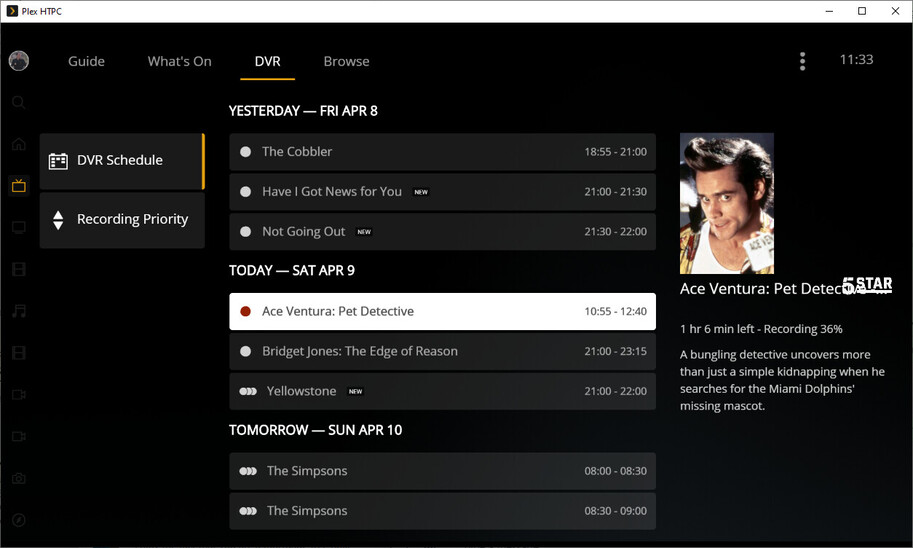Select Bridget Jones: The Edge of Reason
Viewport: 913px width, 548px height.
443,351
